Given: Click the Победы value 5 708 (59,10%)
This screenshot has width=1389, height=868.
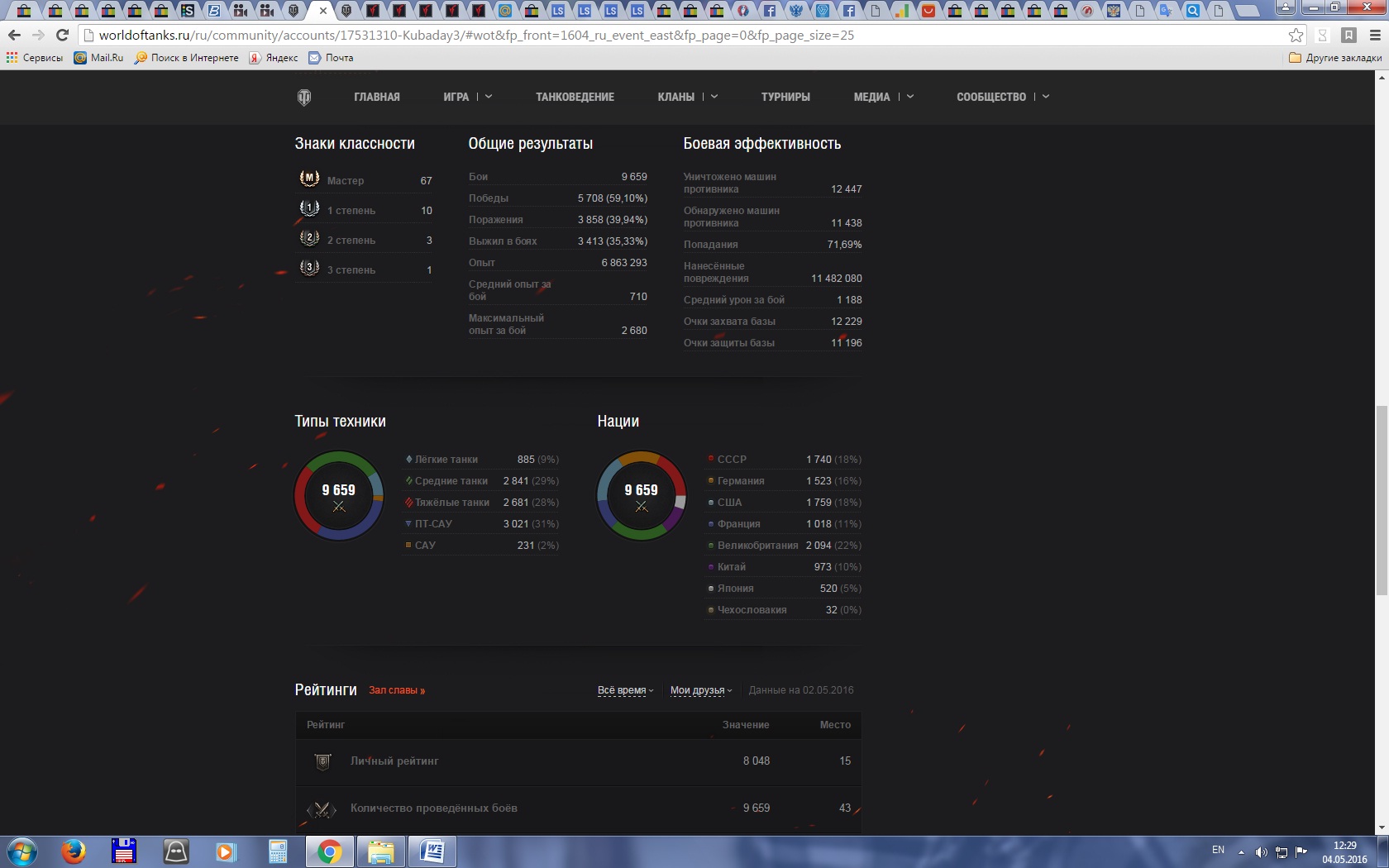Looking at the screenshot, I should (x=613, y=198).
